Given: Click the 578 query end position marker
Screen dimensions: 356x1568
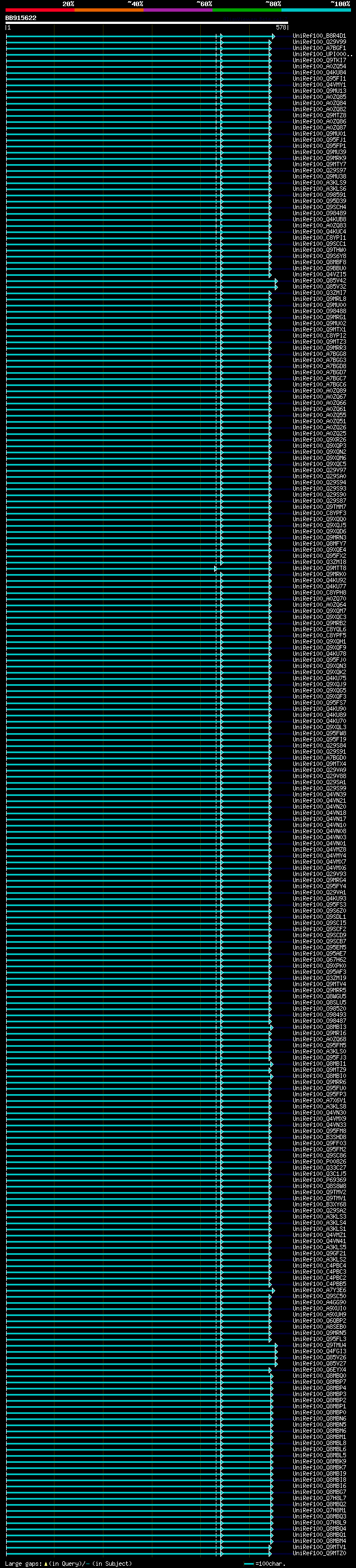Looking at the screenshot, I should (281, 27).
